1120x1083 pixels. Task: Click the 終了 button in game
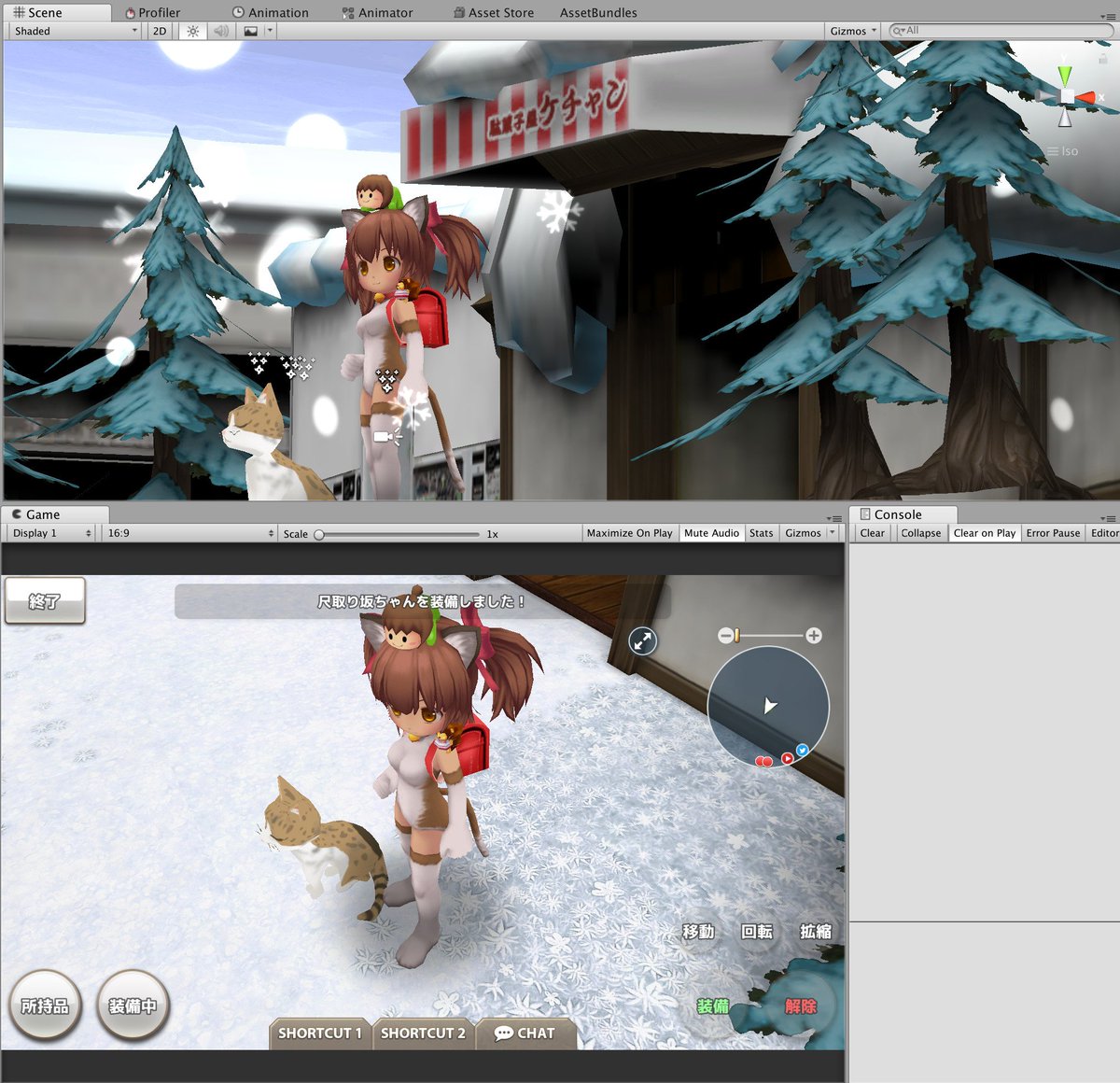point(45,600)
